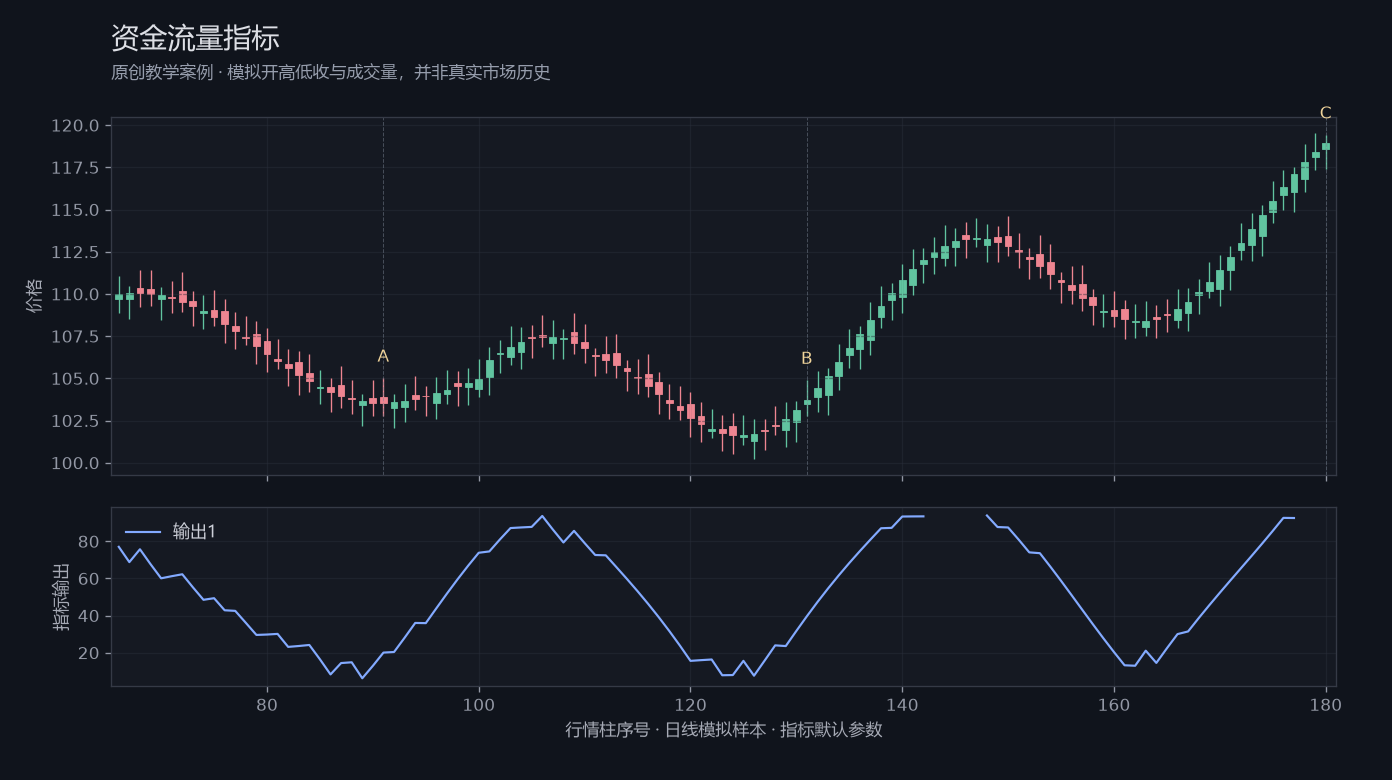Viewport: 1392px width, 780px height.
Task: Click indicator axis tick 40
Action: [89, 616]
